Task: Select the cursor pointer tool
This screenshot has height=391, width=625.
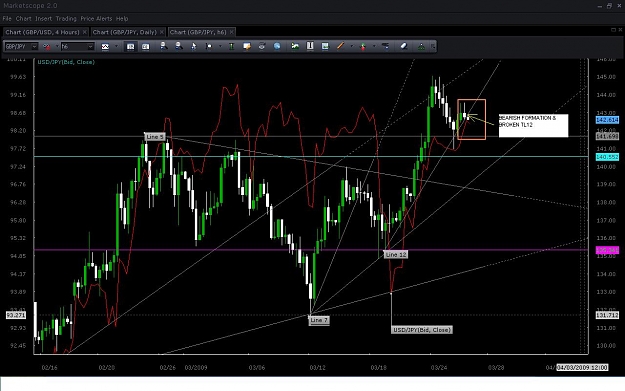Action: point(194,46)
